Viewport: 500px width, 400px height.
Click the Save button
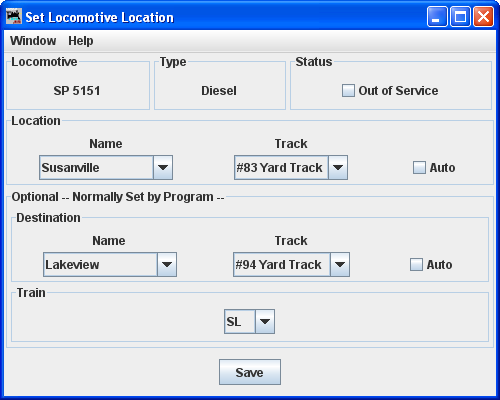(x=250, y=372)
